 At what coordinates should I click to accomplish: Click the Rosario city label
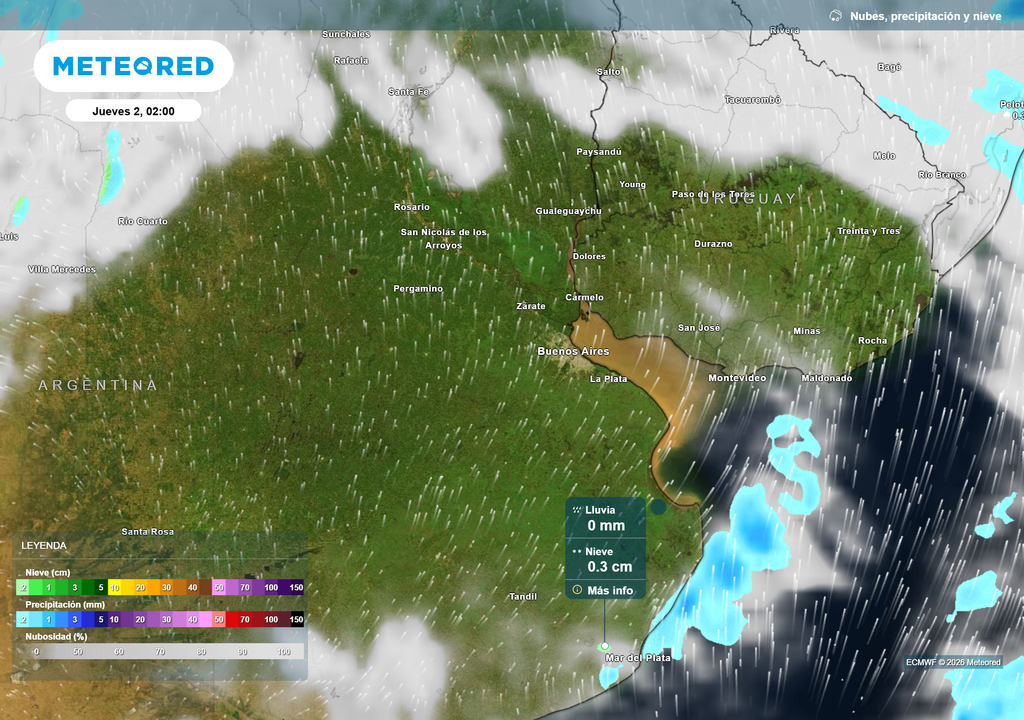[412, 207]
